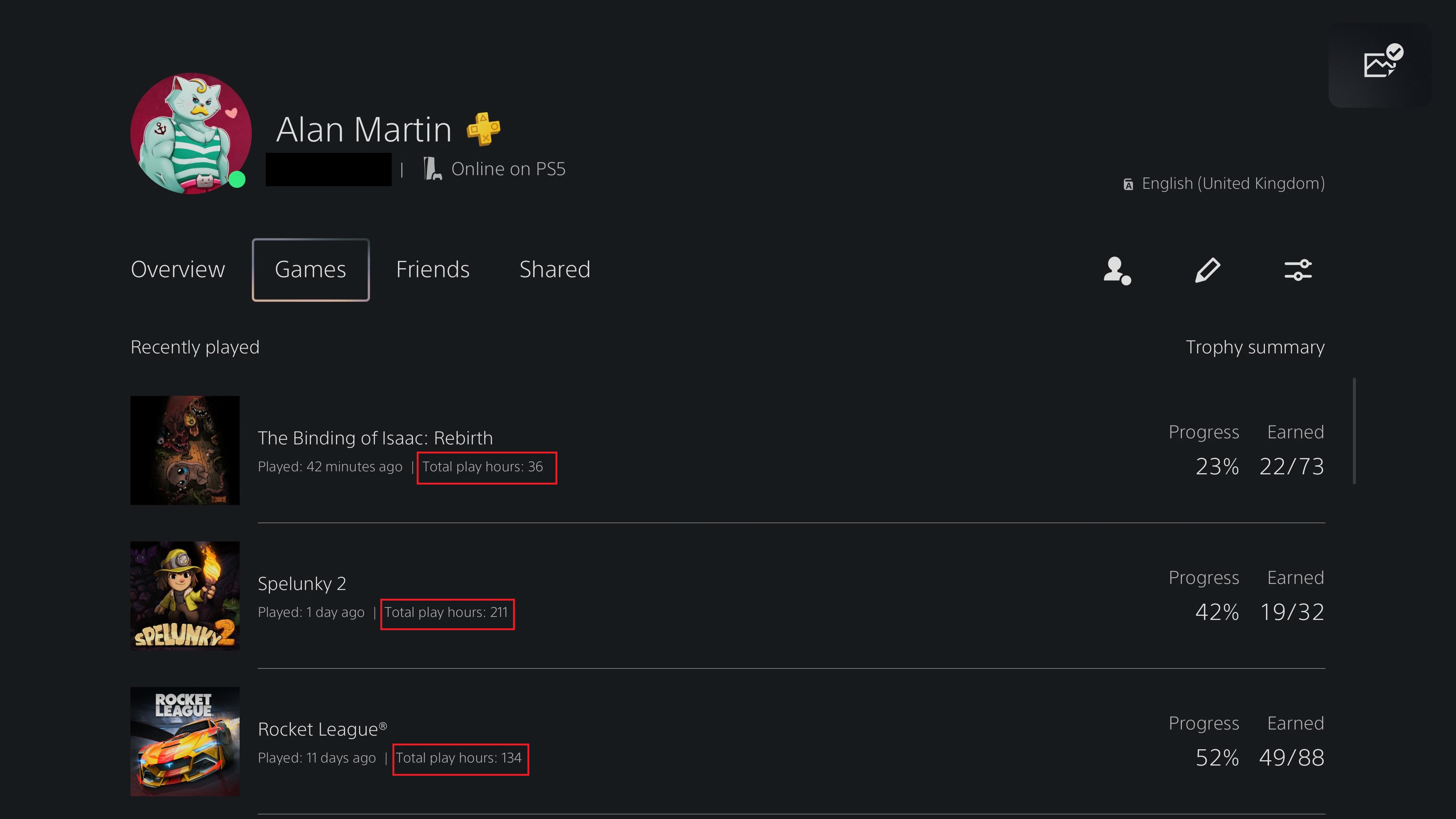This screenshot has width=1456, height=819.
Task: Click Rocket League total play hours badge
Action: pos(460,757)
